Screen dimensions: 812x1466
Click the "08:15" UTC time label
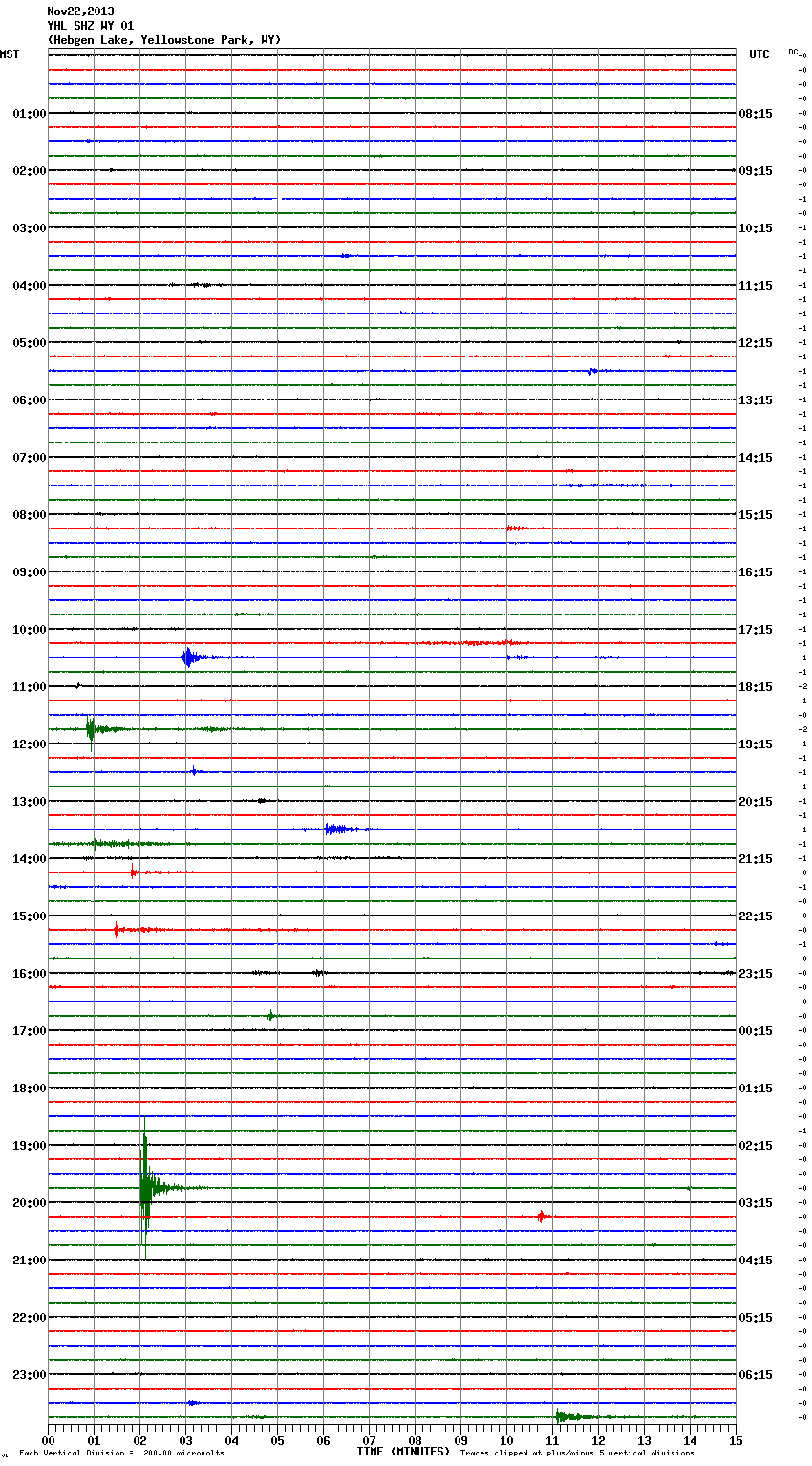(756, 113)
